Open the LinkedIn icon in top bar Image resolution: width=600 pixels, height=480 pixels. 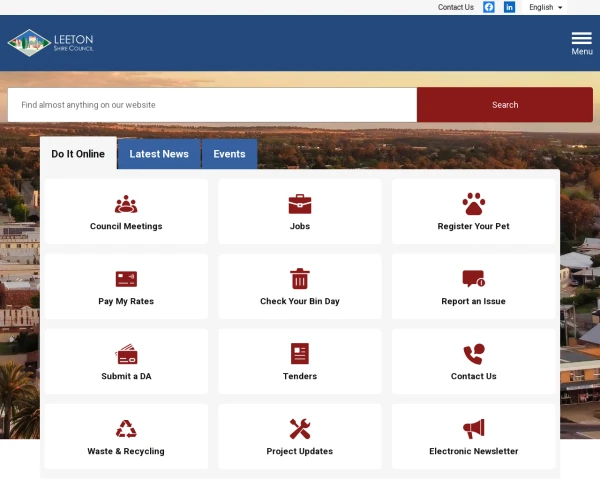[x=509, y=7]
